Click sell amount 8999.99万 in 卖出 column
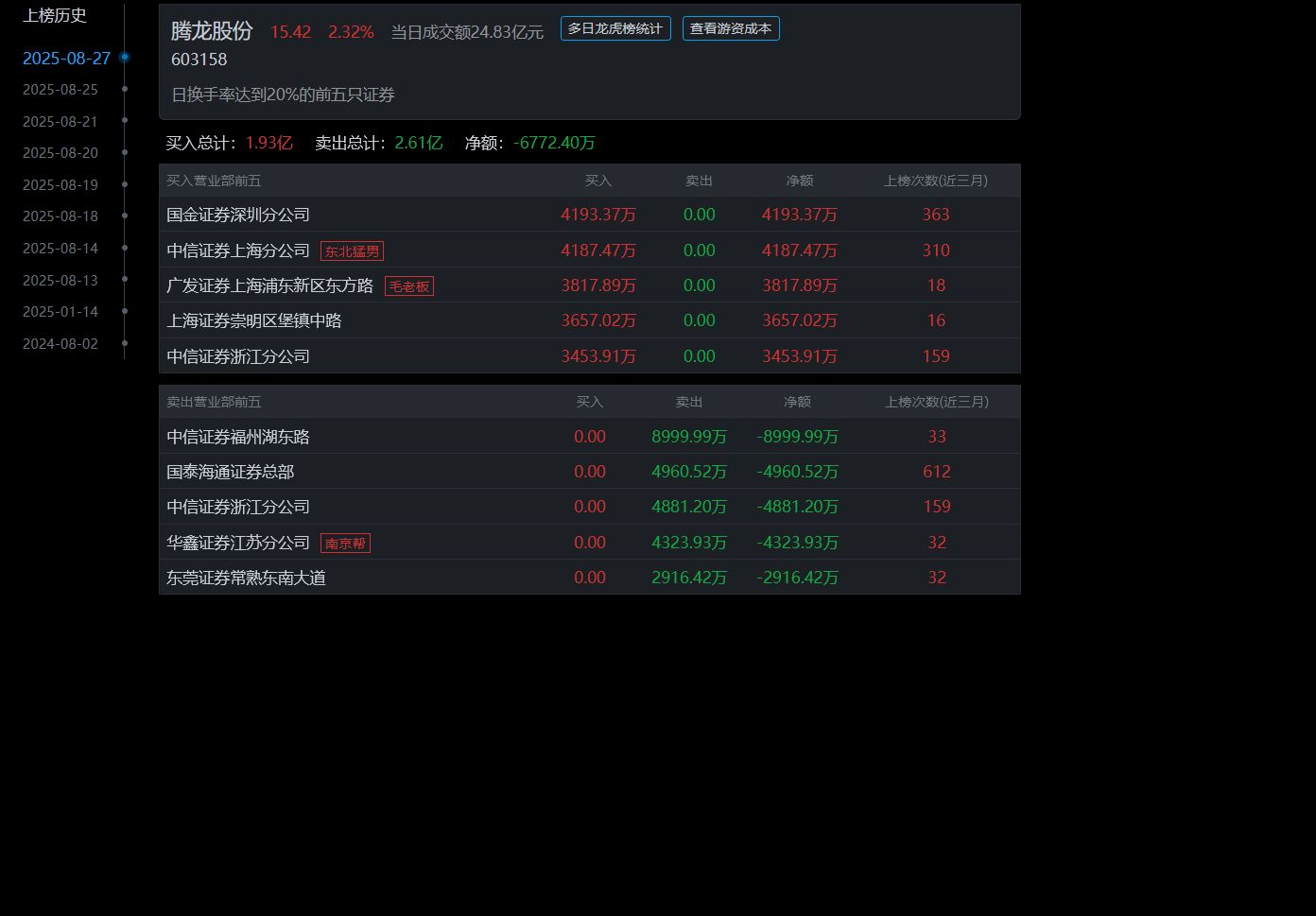This screenshot has width=1316, height=916. [689, 437]
